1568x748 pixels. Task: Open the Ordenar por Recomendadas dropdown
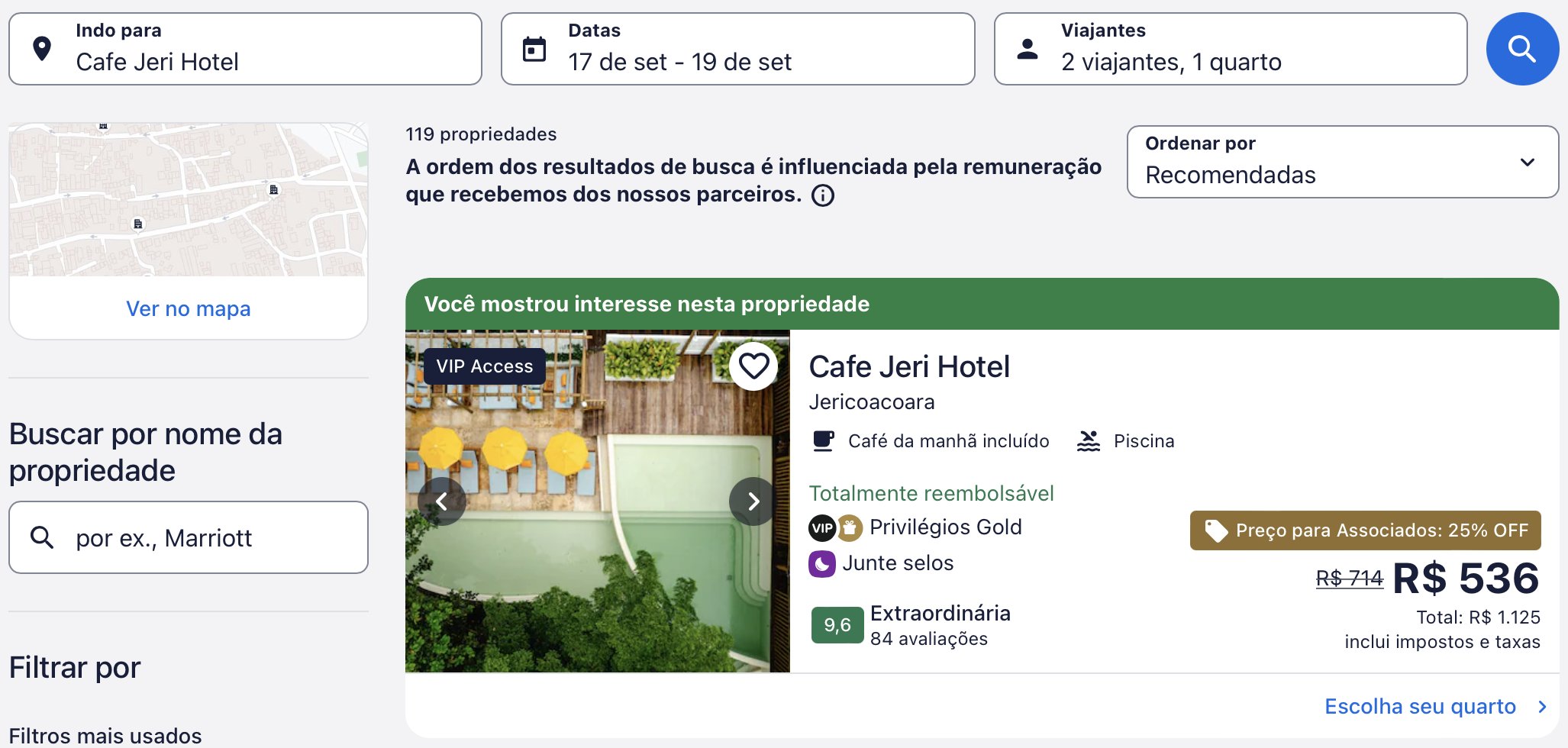click(x=1343, y=162)
